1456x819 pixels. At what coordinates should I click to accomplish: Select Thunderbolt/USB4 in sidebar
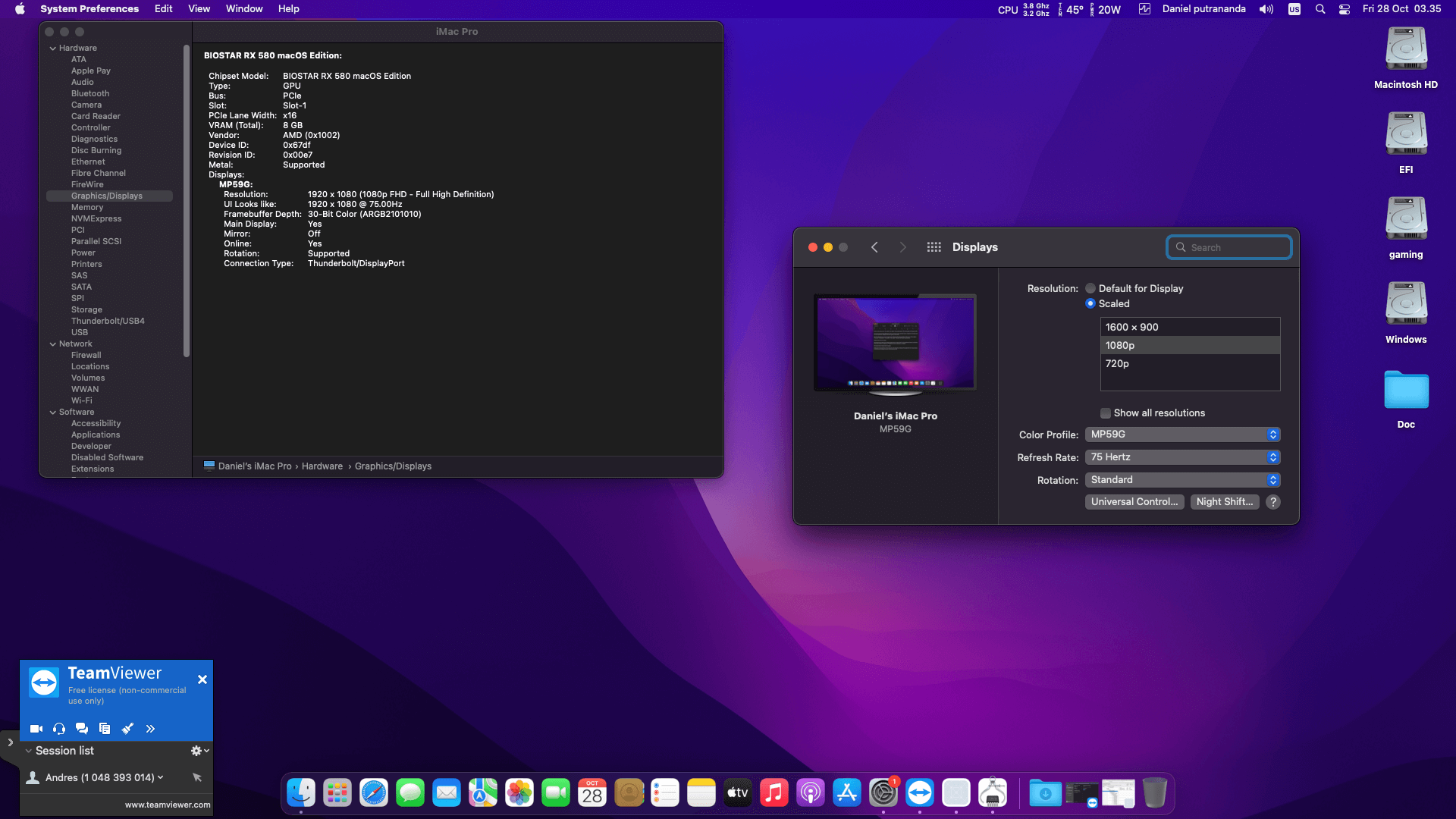click(x=108, y=321)
